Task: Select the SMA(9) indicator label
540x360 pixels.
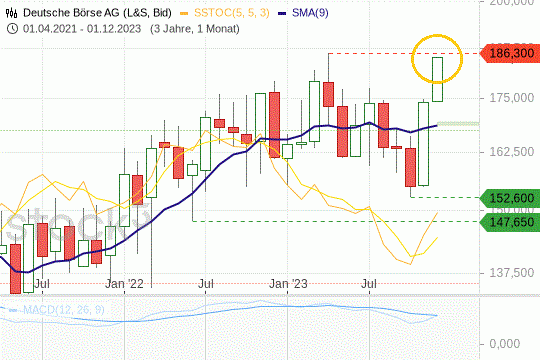Action: pos(310,13)
